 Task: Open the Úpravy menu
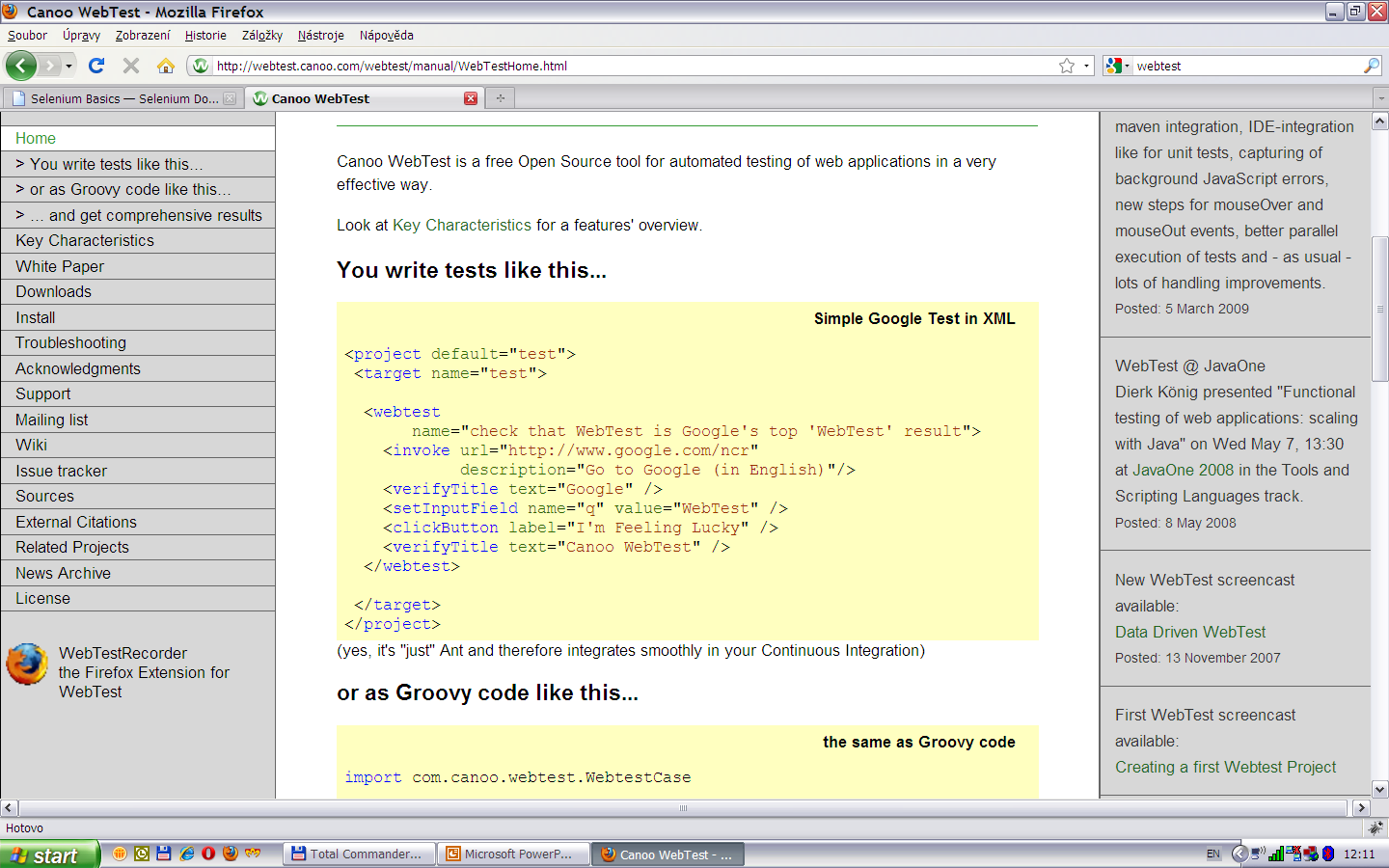pyautogui.click(x=81, y=36)
